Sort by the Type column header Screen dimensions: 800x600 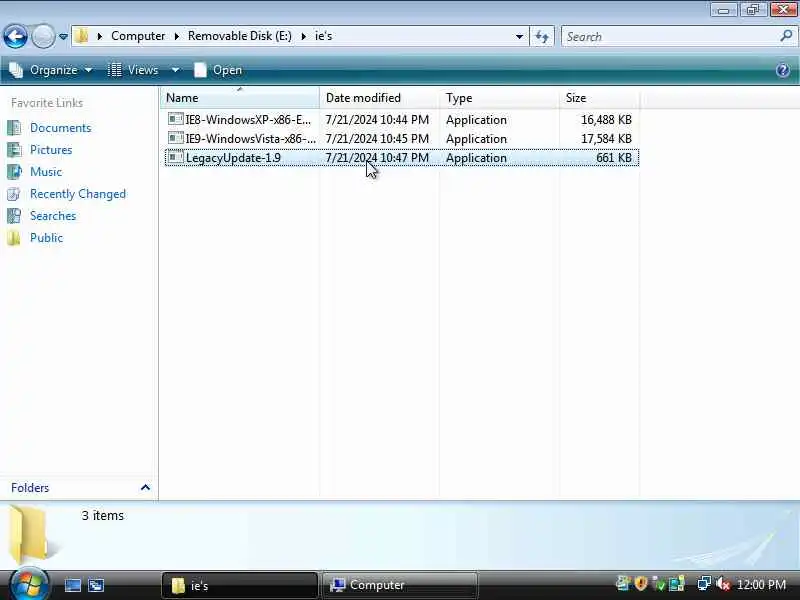pos(499,97)
